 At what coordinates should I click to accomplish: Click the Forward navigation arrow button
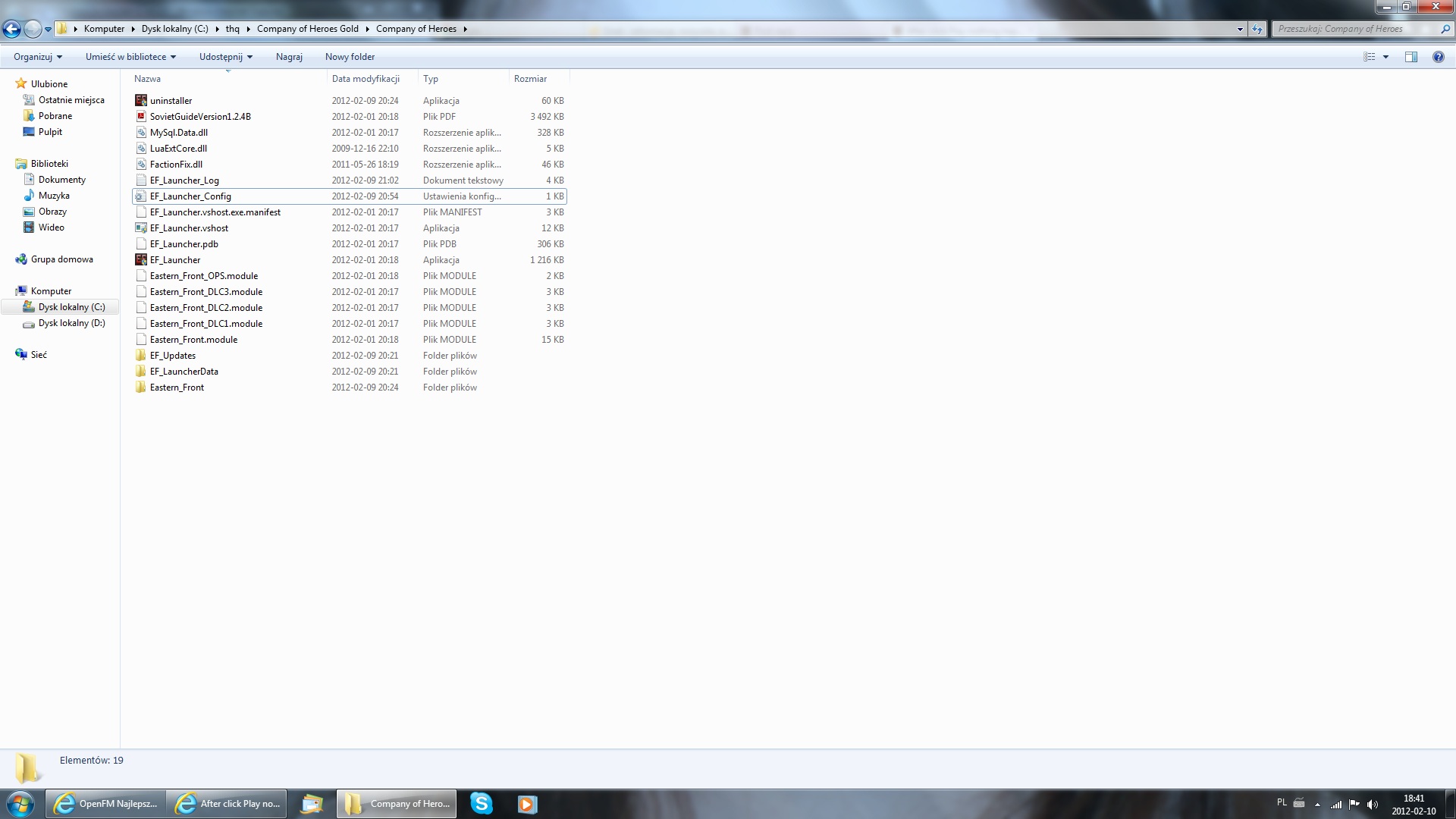[x=33, y=30]
